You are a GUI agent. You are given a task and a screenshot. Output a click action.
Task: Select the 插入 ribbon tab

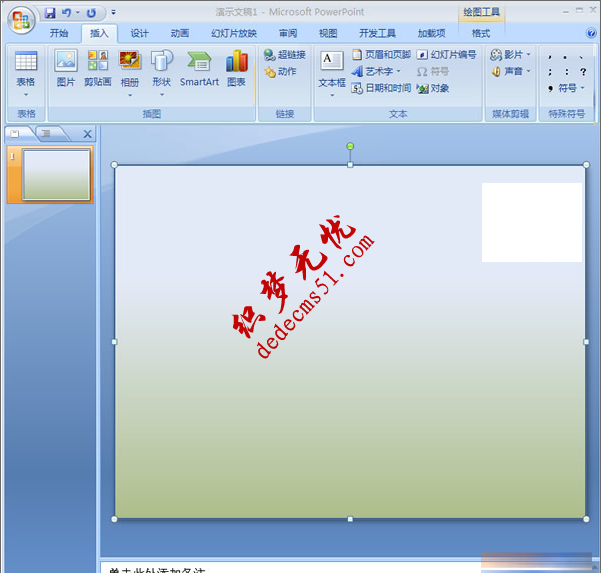(x=99, y=33)
